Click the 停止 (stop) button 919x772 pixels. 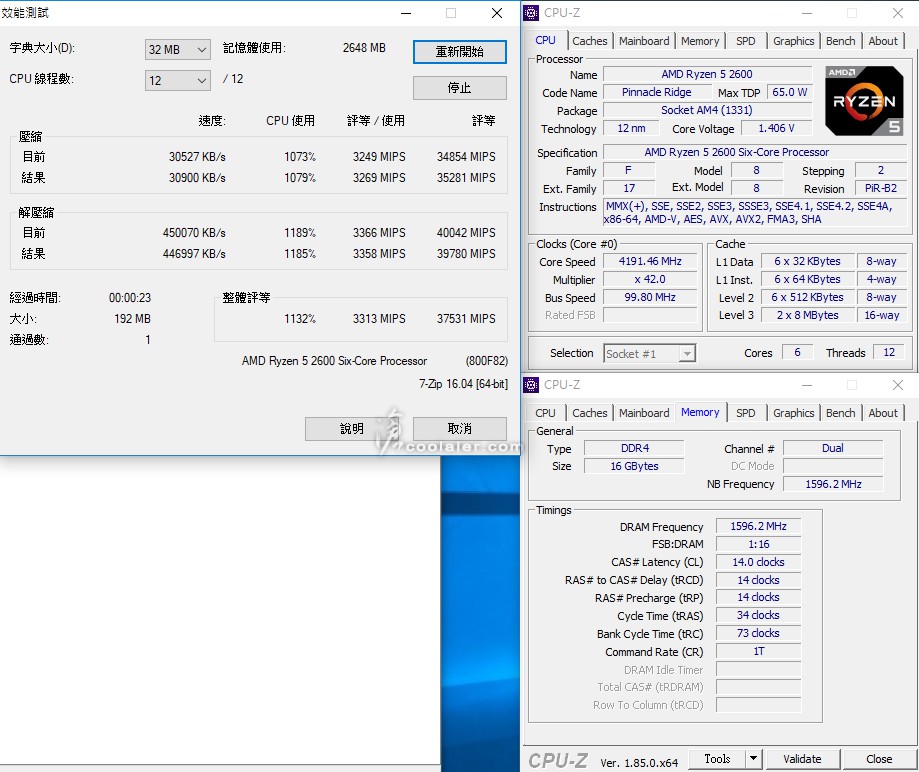coord(460,88)
